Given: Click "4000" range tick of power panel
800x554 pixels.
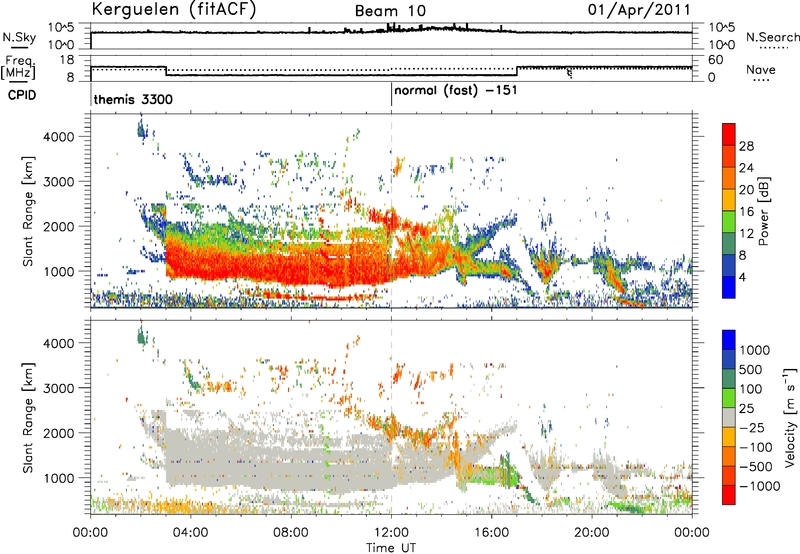Looking at the screenshot, I should coord(59,137).
